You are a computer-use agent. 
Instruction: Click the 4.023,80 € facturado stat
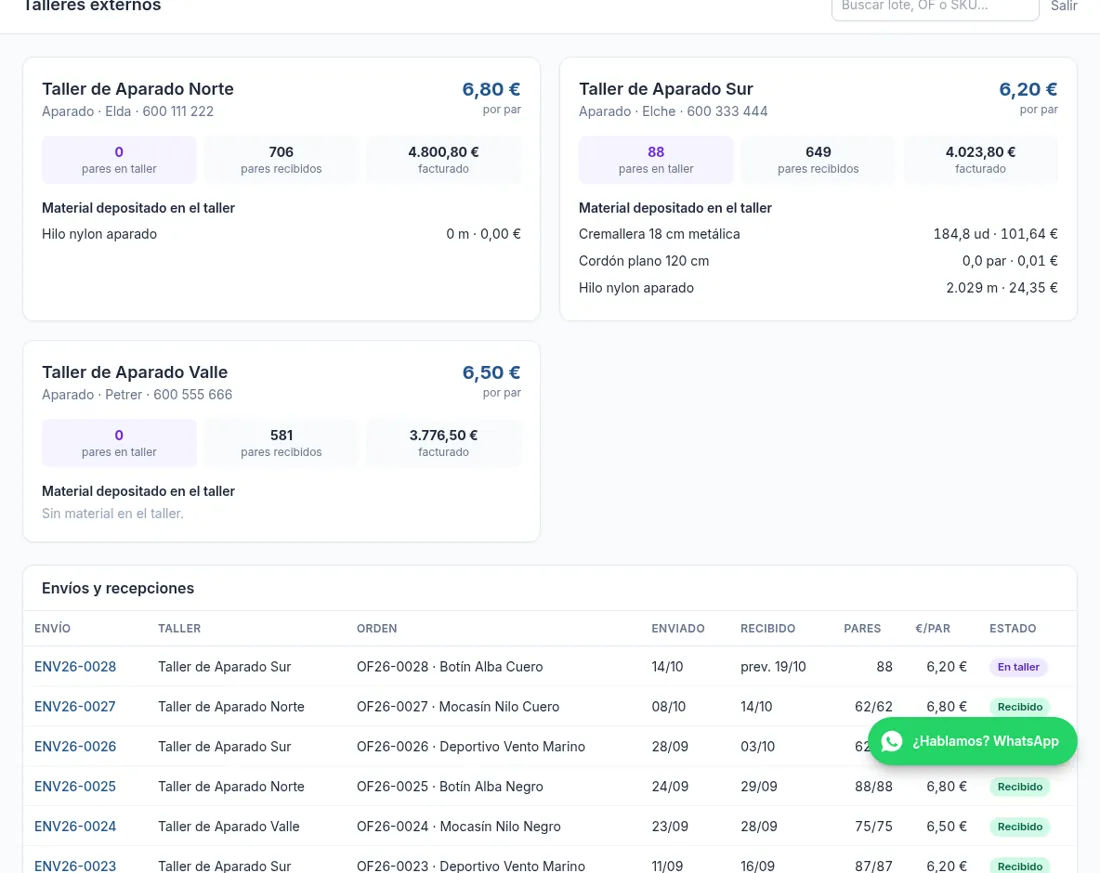(x=980, y=159)
